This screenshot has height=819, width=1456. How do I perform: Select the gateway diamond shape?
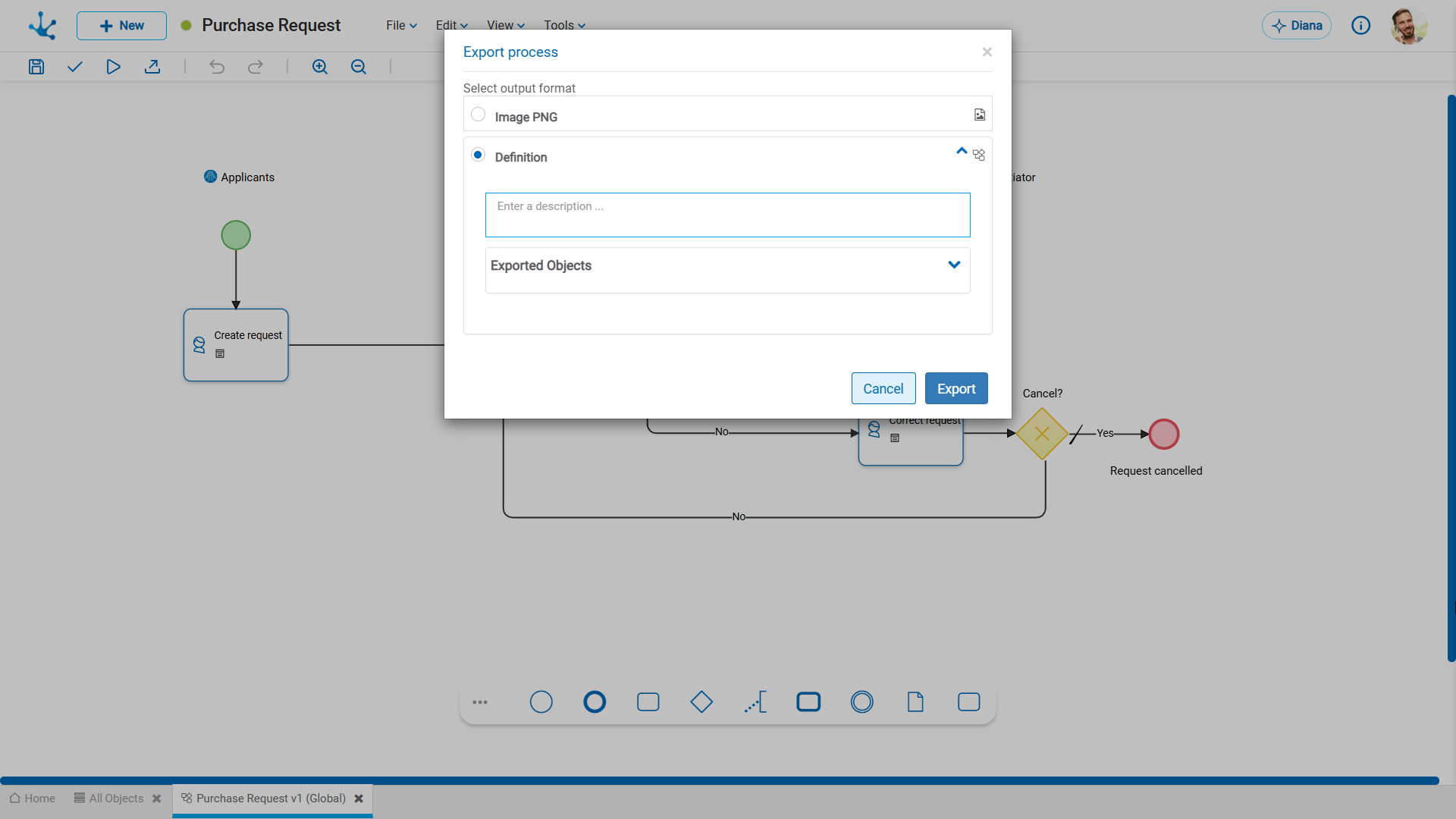tap(701, 702)
